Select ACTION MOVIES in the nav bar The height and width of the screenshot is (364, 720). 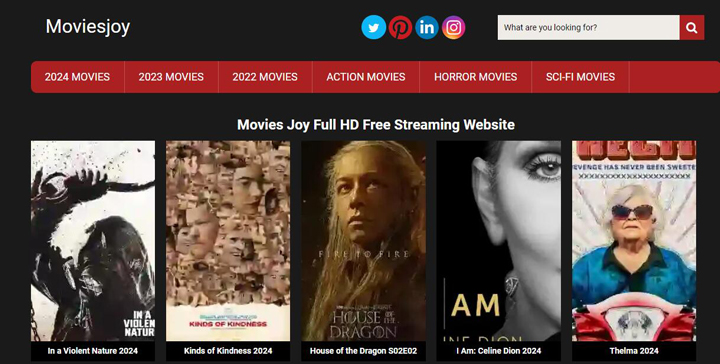pyautogui.click(x=366, y=77)
